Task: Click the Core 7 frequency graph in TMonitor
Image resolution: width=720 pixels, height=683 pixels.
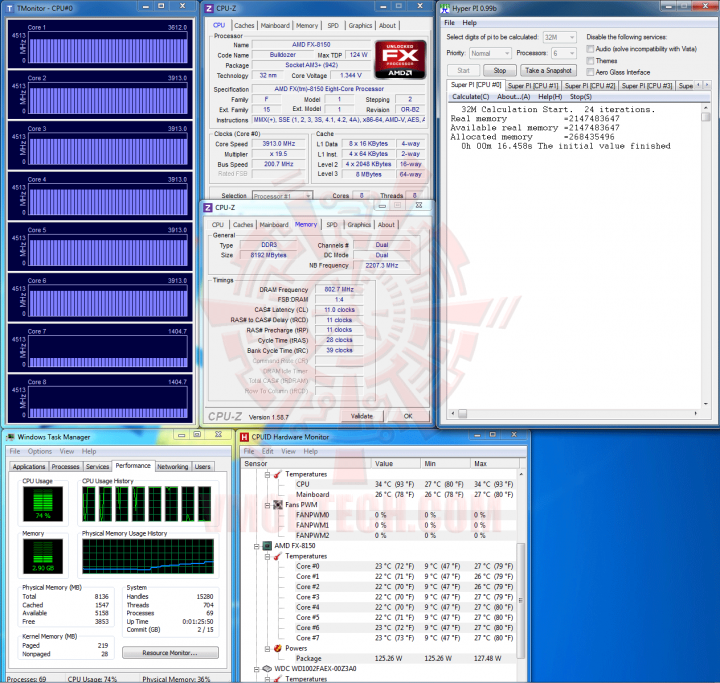Action: (x=108, y=350)
